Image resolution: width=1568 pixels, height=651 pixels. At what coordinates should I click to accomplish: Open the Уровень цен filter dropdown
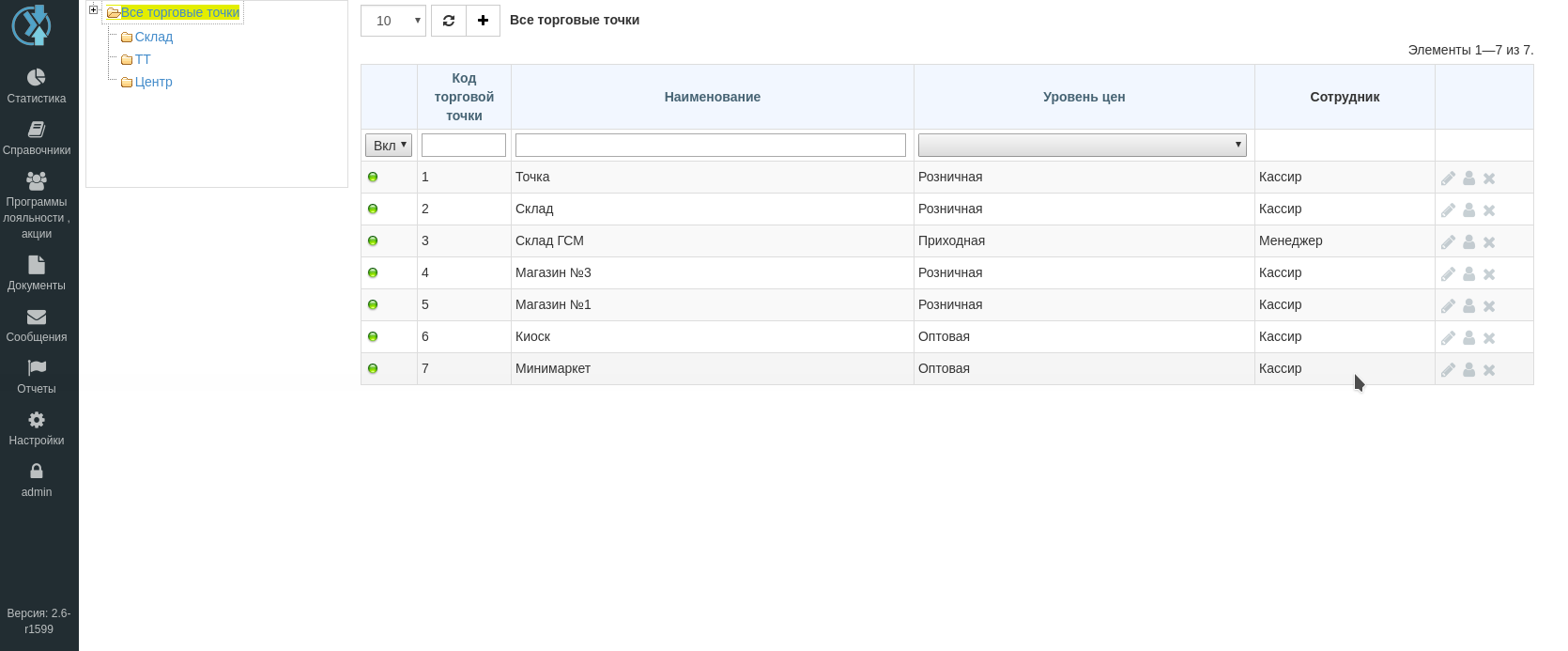point(1083,145)
